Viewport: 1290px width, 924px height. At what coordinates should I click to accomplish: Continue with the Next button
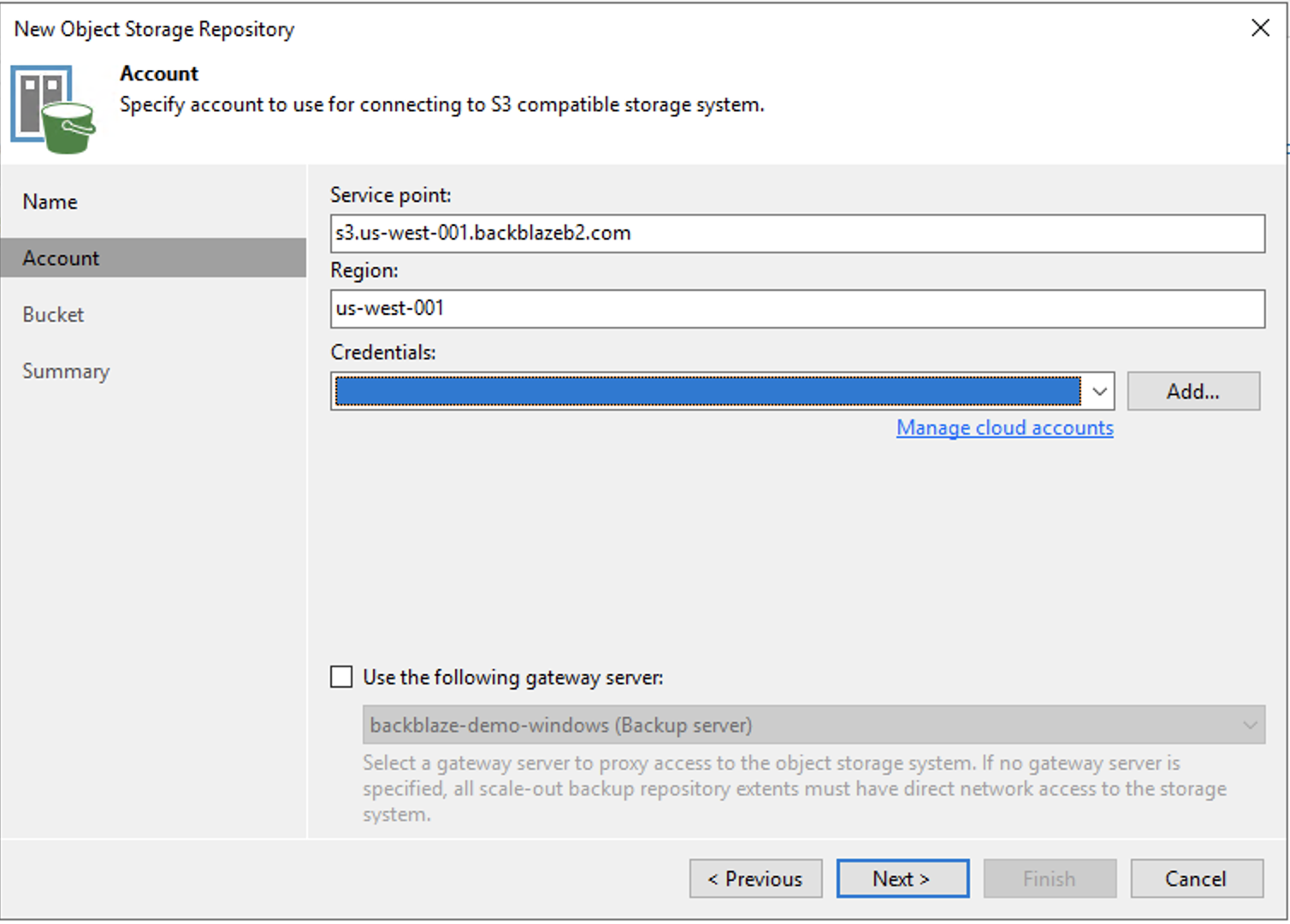tap(902, 879)
